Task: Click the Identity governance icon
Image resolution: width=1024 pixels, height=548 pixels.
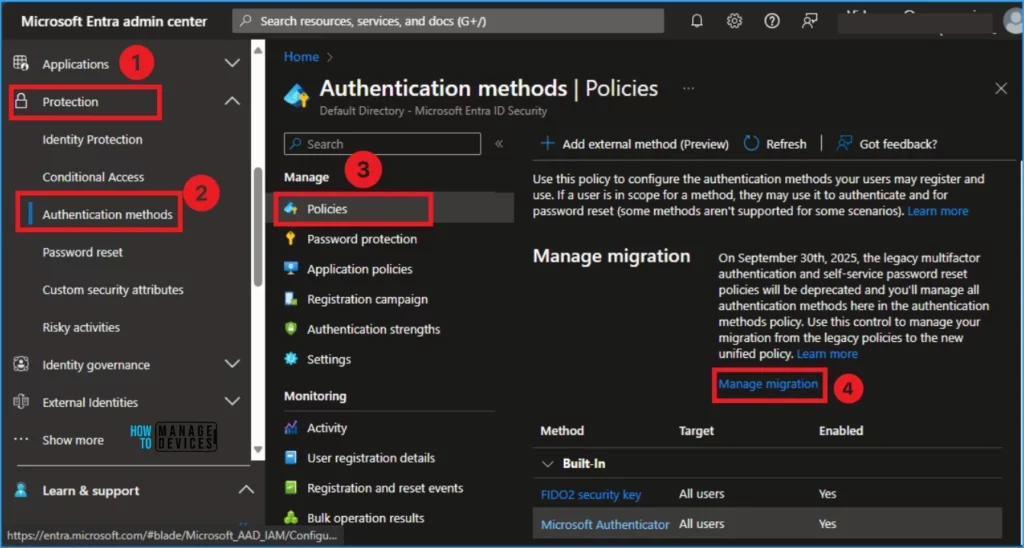Action: click(x=21, y=364)
